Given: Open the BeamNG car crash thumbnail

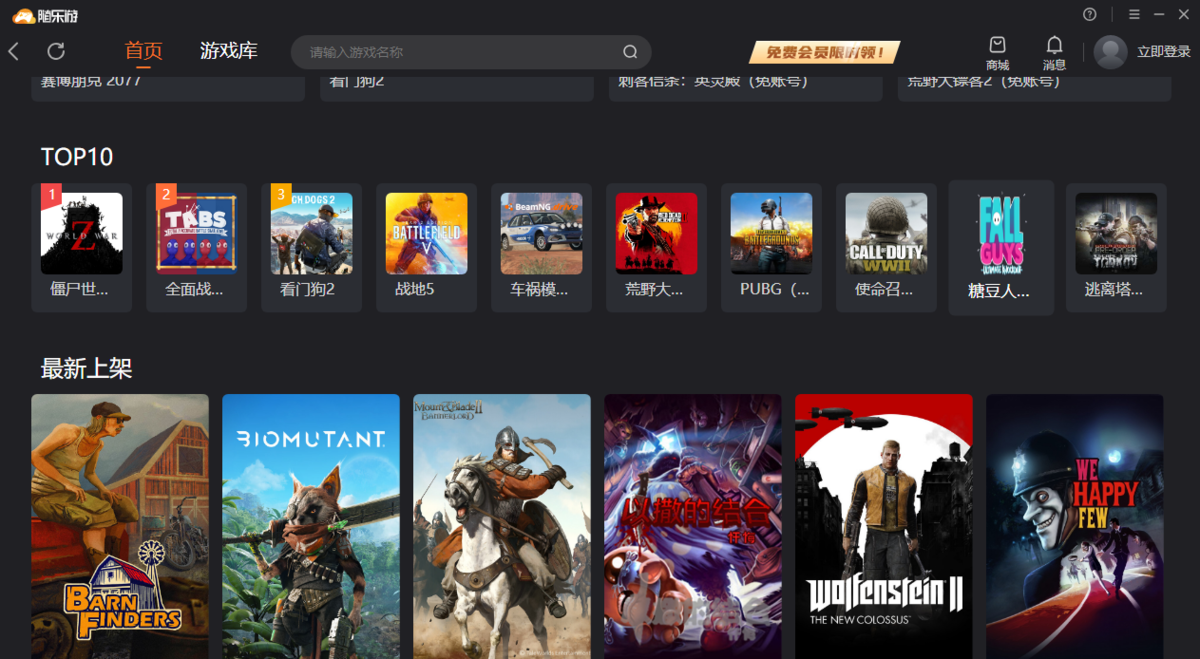Looking at the screenshot, I should pyautogui.click(x=542, y=234).
